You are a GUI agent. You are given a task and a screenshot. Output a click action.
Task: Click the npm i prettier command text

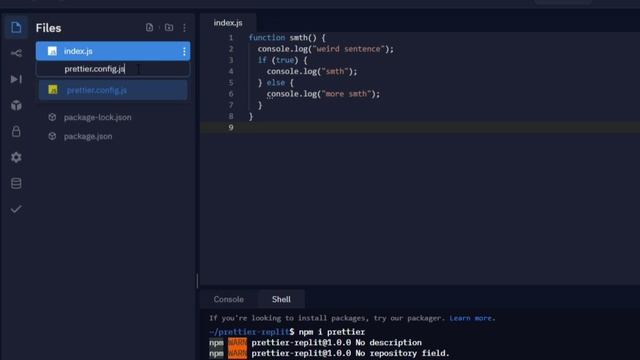(x=331, y=332)
